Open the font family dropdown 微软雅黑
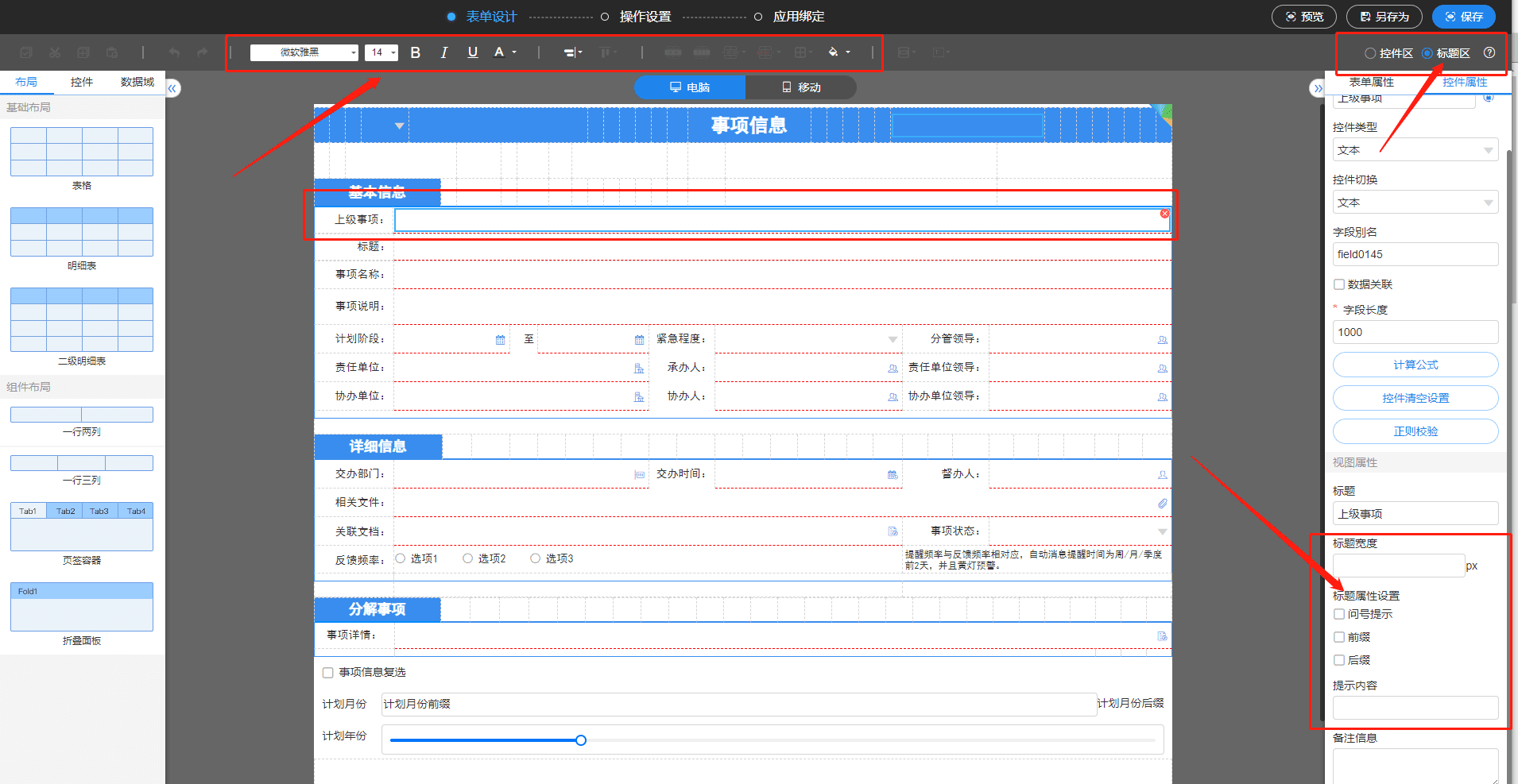The height and width of the screenshot is (784, 1518). 304,52
